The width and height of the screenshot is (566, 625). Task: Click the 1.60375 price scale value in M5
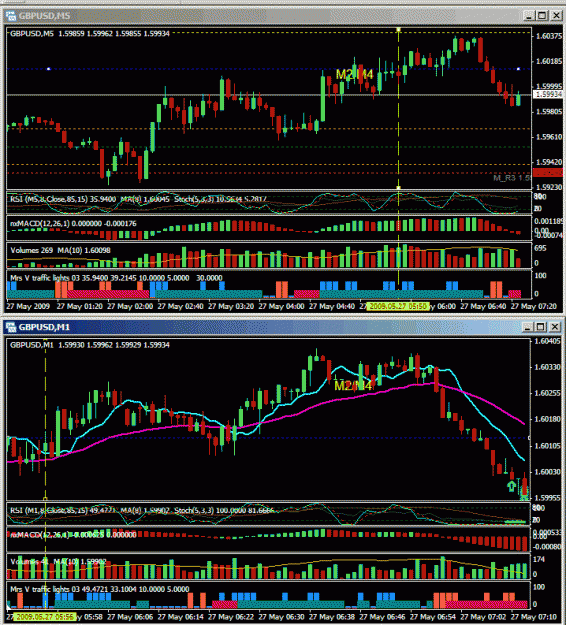(x=549, y=36)
